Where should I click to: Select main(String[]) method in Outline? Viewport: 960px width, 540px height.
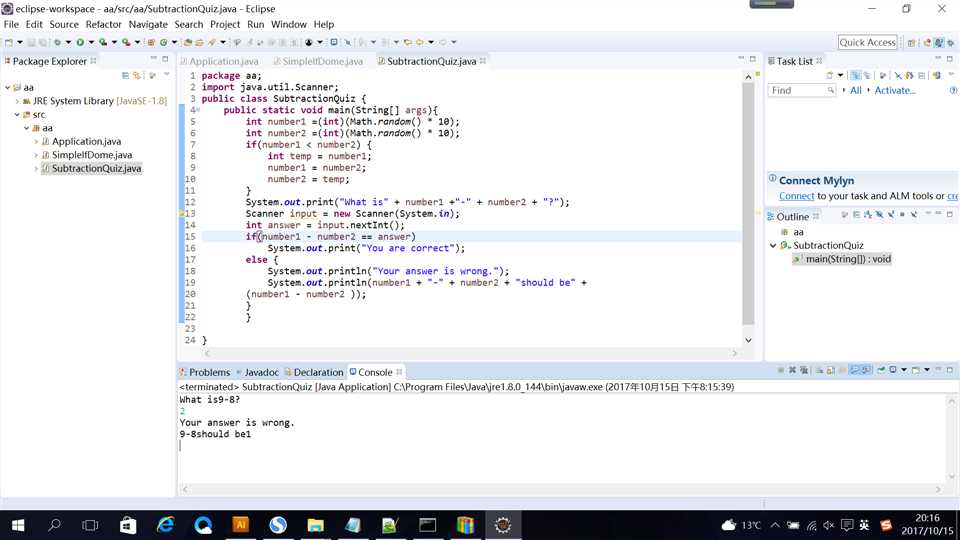848,259
